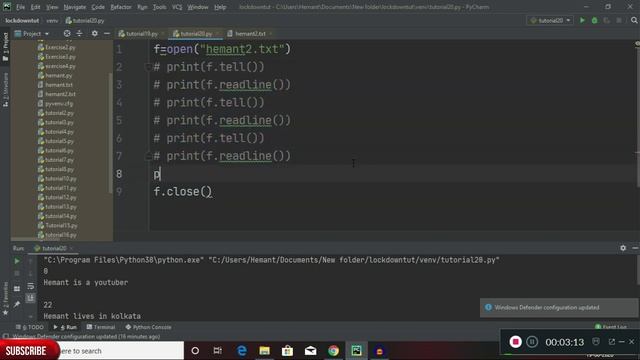The image size is (640, 360).
Task: Switch to PyCharm taskbar icon
Action: (x=356, y=351)
